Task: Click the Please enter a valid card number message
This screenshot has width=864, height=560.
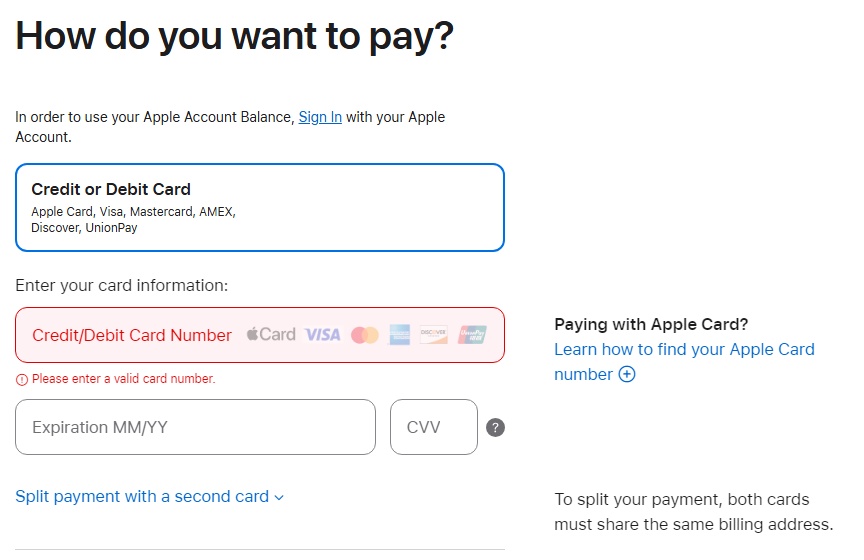Action: point(123,379)
